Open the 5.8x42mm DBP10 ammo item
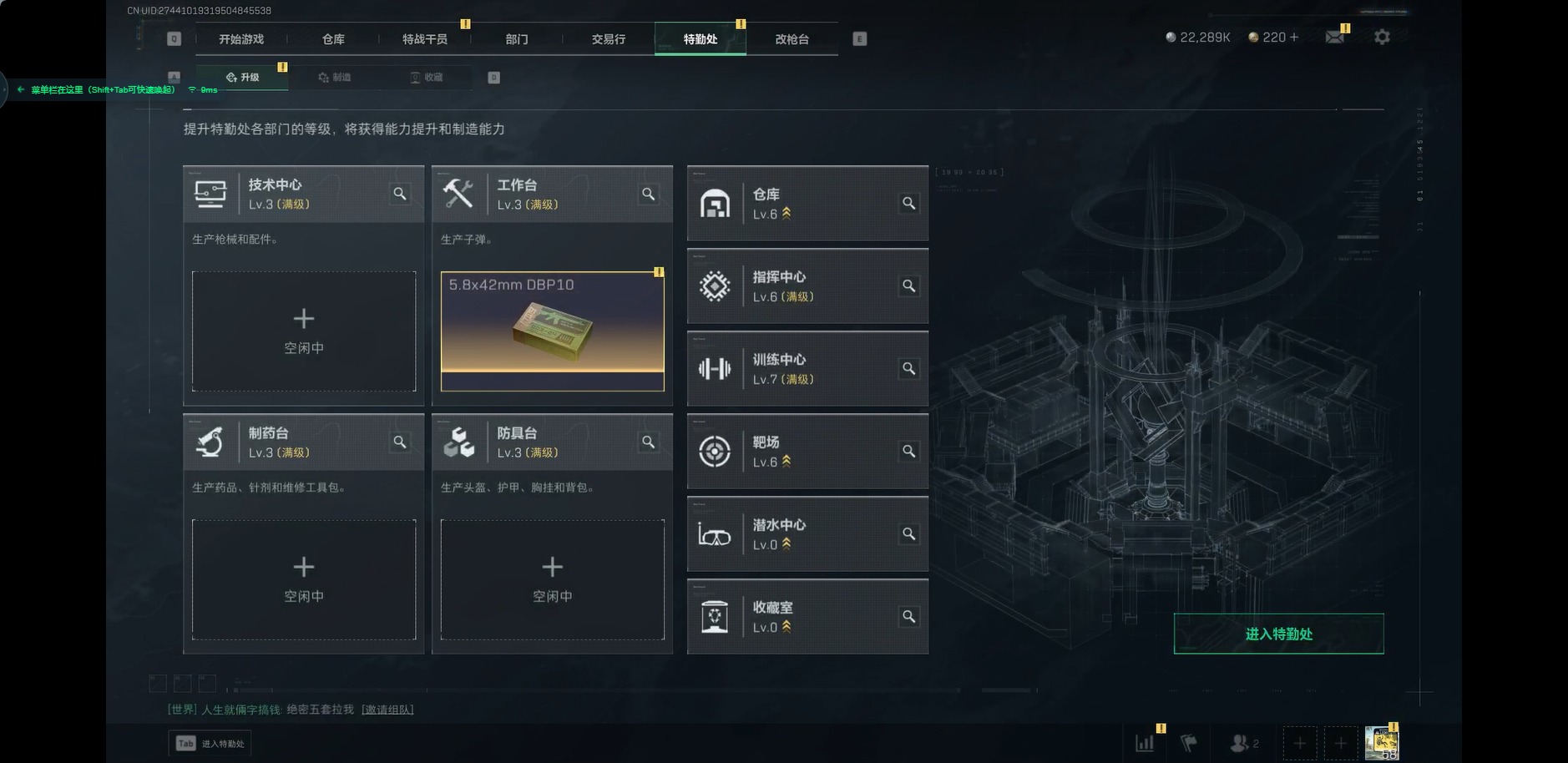Viewport: 1568px width, 763px height. 553,331
